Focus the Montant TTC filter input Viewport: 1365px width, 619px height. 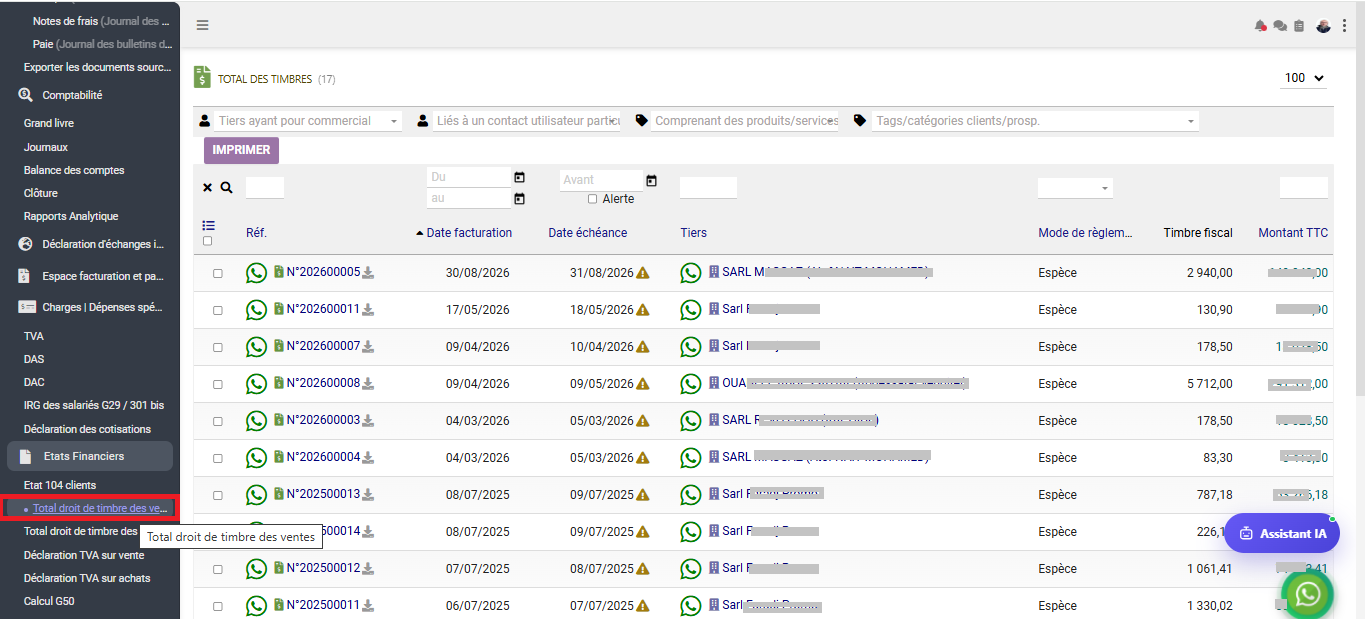1304,187
